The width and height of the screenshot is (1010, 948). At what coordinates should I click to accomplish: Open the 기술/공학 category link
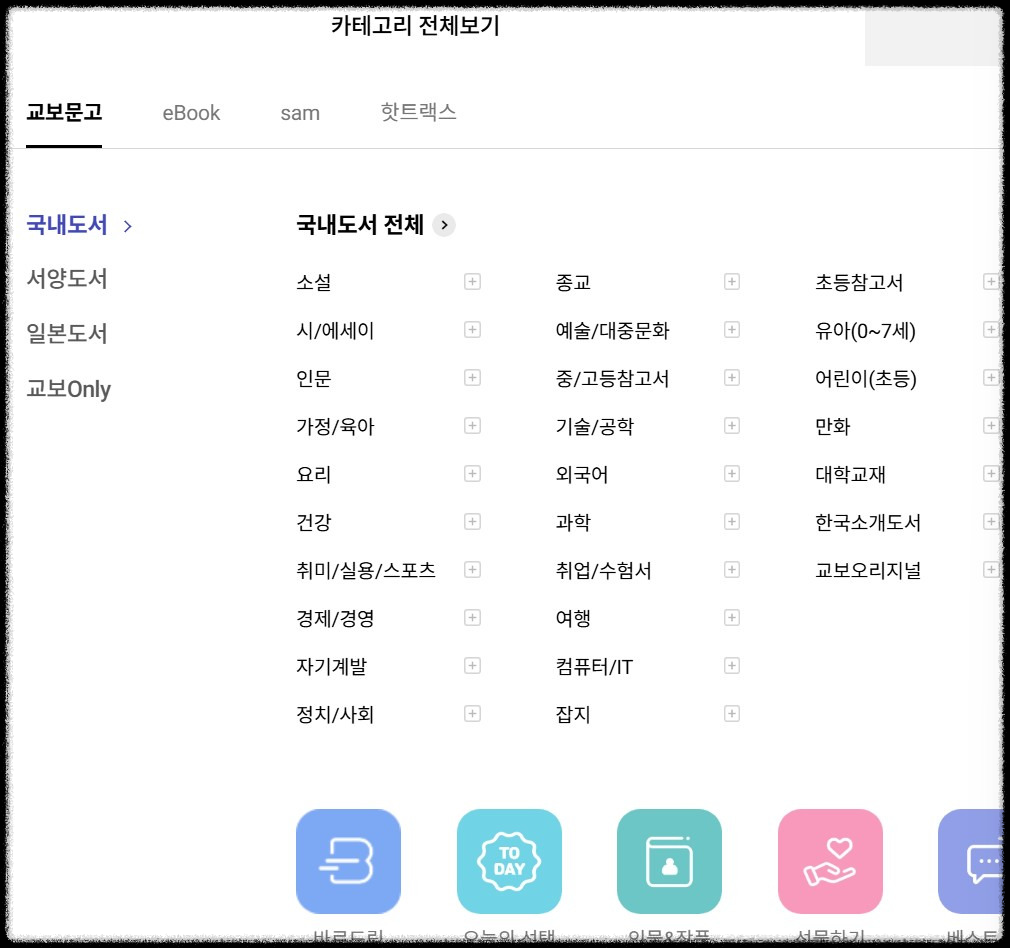(x=595, y=426)
